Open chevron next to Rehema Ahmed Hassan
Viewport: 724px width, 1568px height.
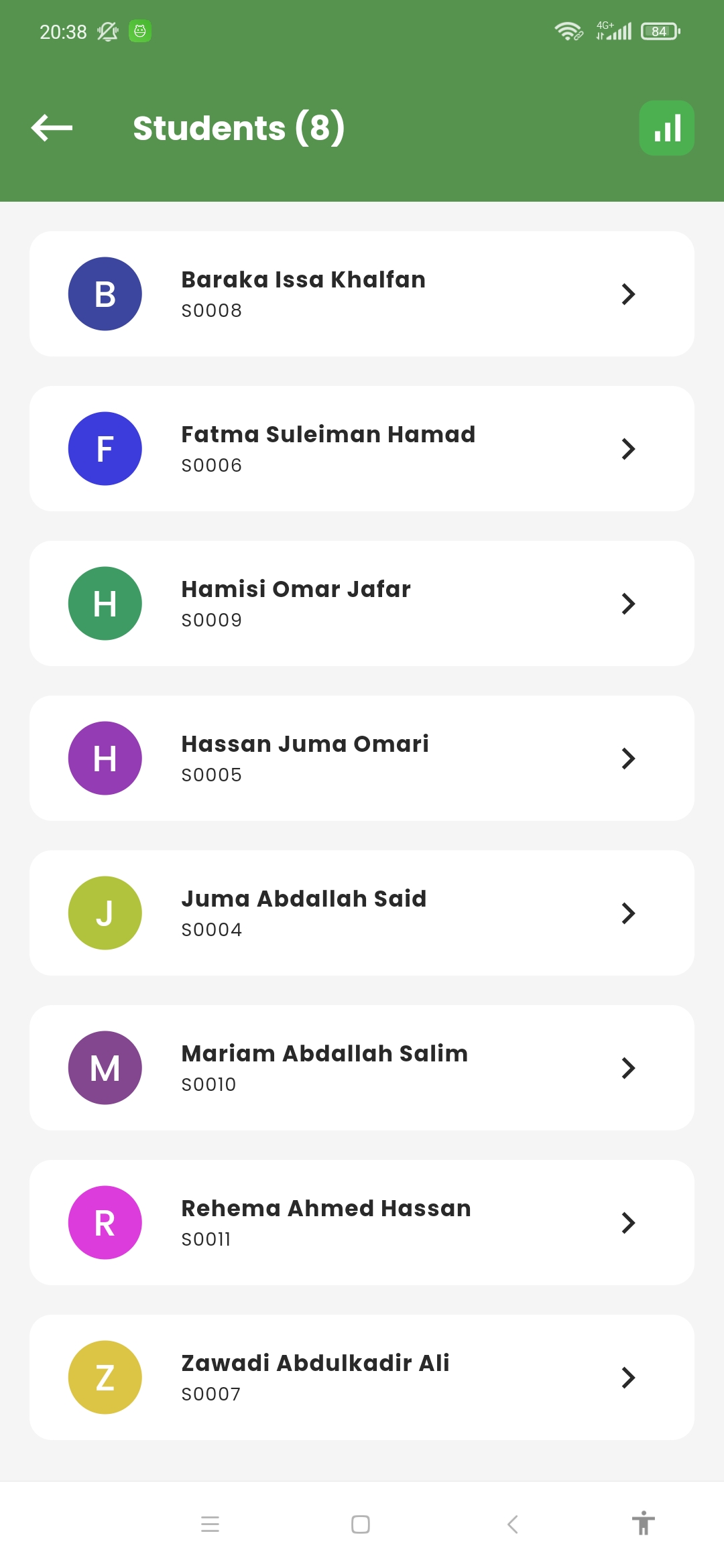point(628,1223)
